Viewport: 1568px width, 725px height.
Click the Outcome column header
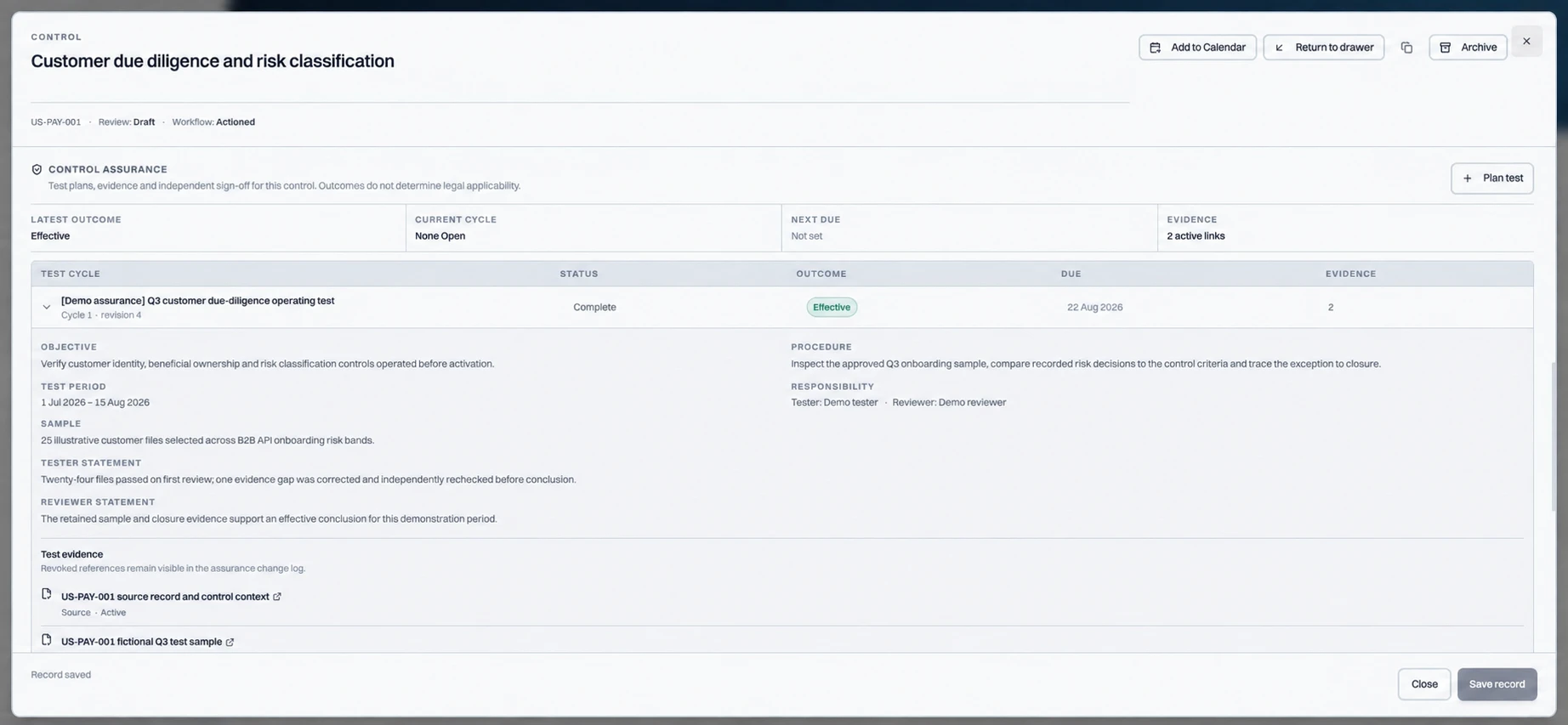click(x=821, y=274)
